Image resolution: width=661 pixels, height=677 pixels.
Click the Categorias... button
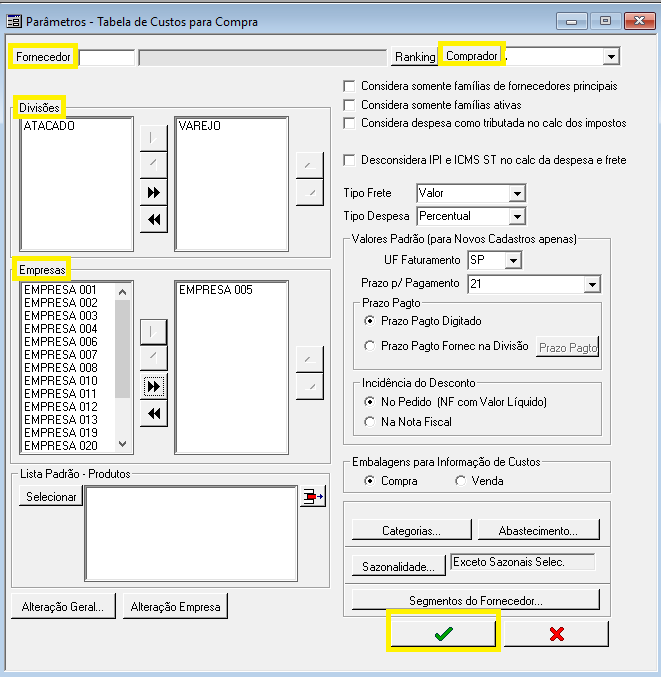pyautogui.click(x=411, y=530)
